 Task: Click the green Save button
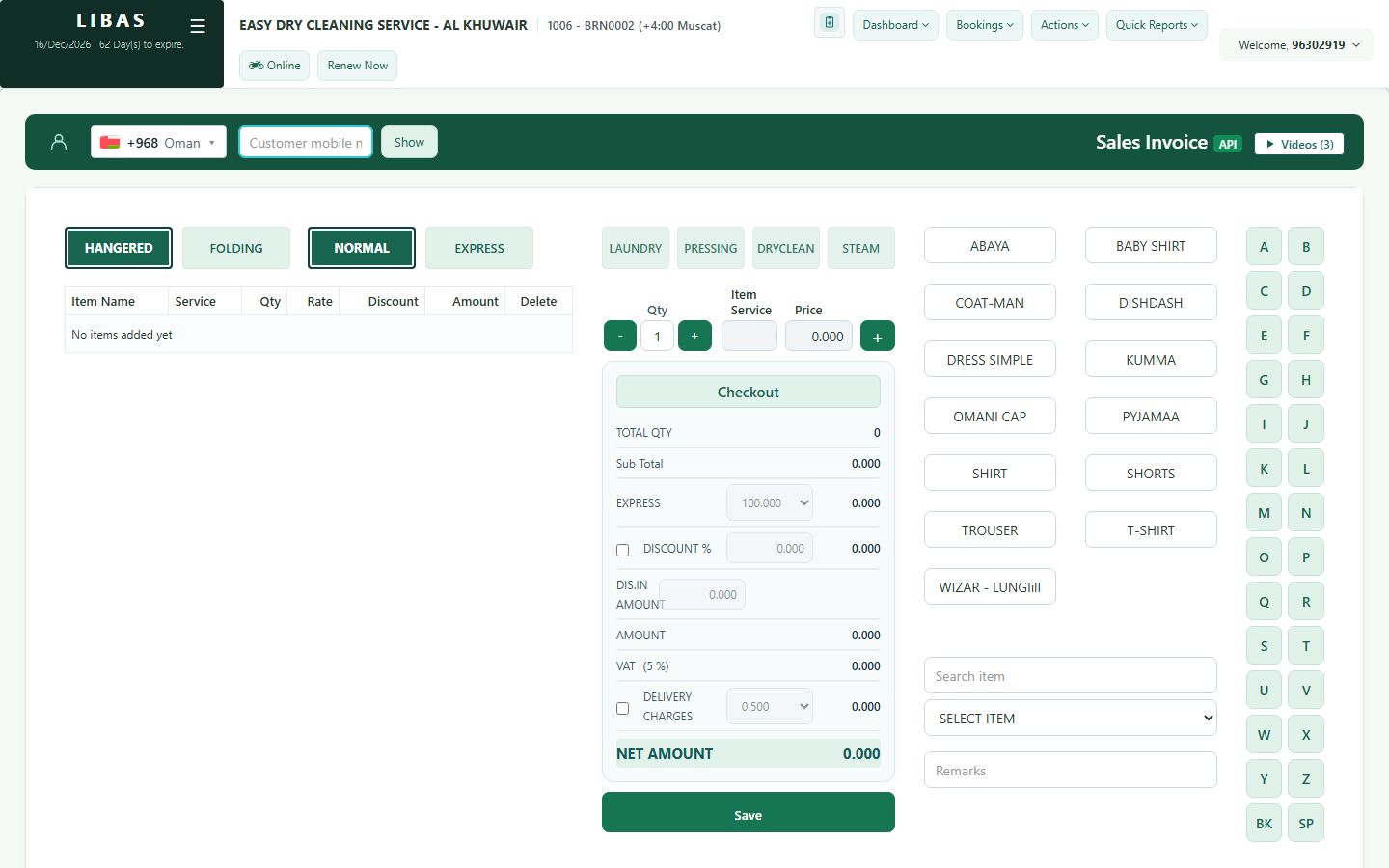click(749, 812)
